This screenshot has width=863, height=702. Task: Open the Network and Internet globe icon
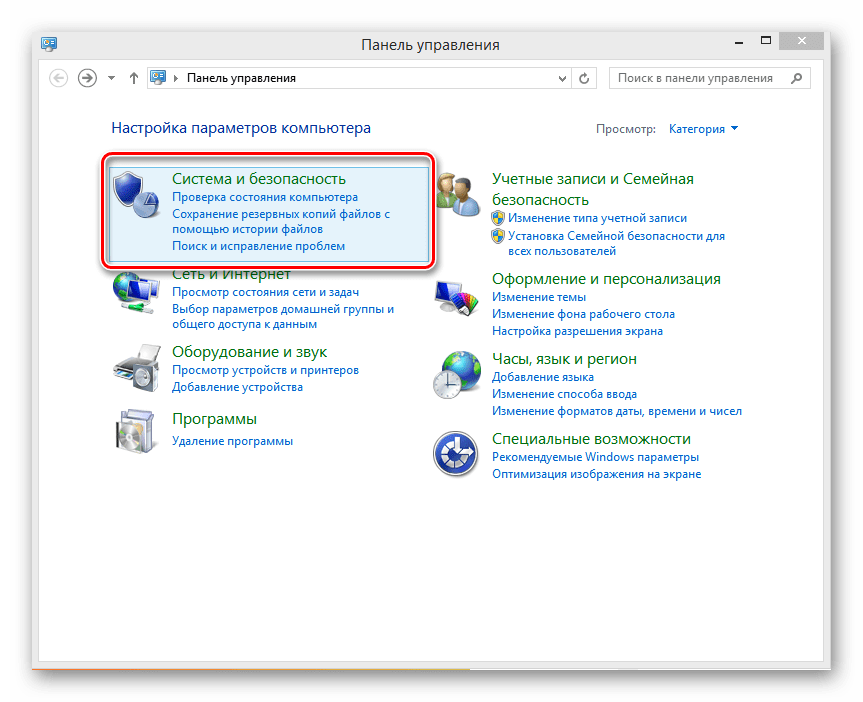(x=136, y=293)
